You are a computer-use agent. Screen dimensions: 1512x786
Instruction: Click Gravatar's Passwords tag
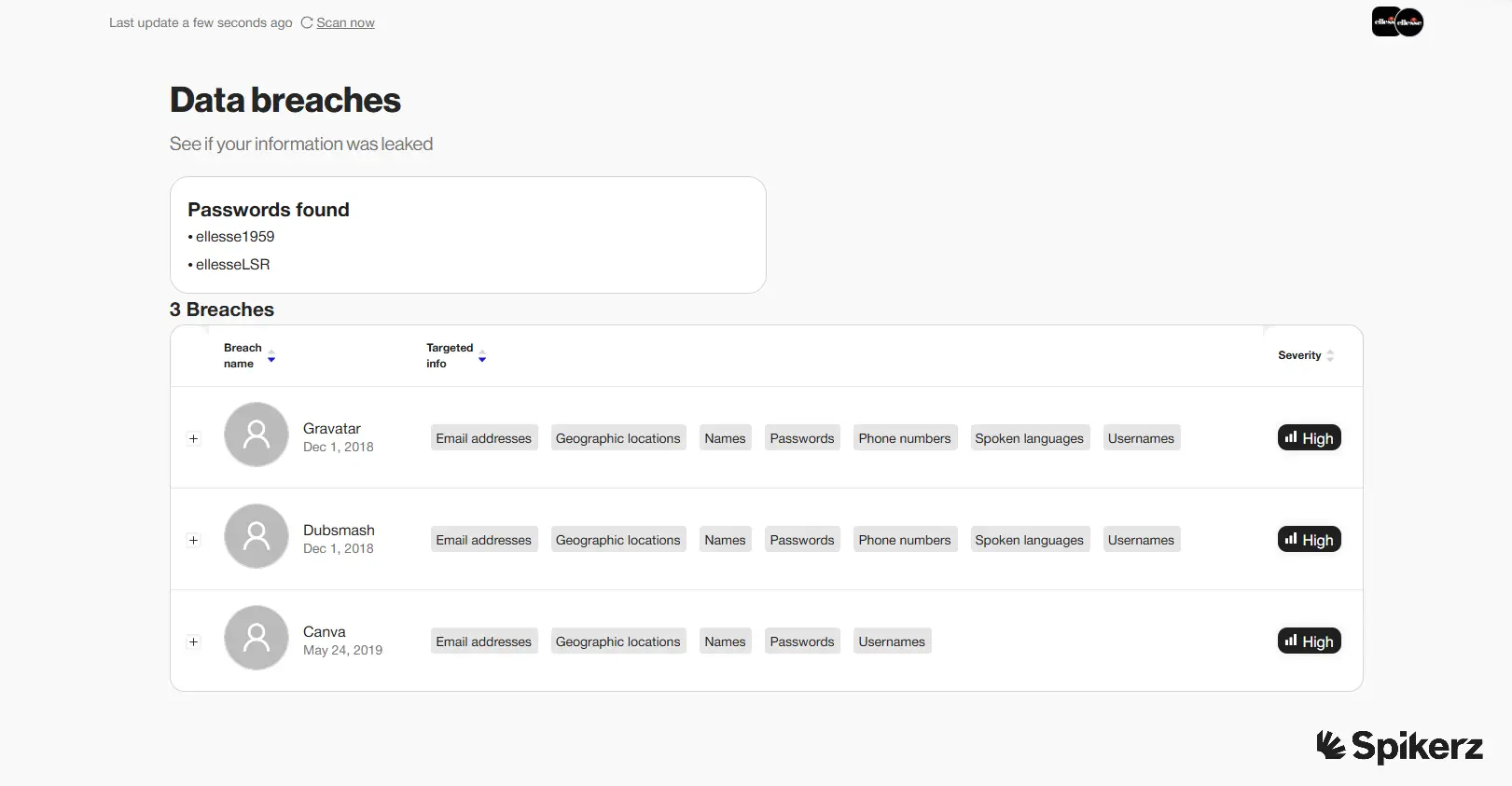(x=802, y=438)
